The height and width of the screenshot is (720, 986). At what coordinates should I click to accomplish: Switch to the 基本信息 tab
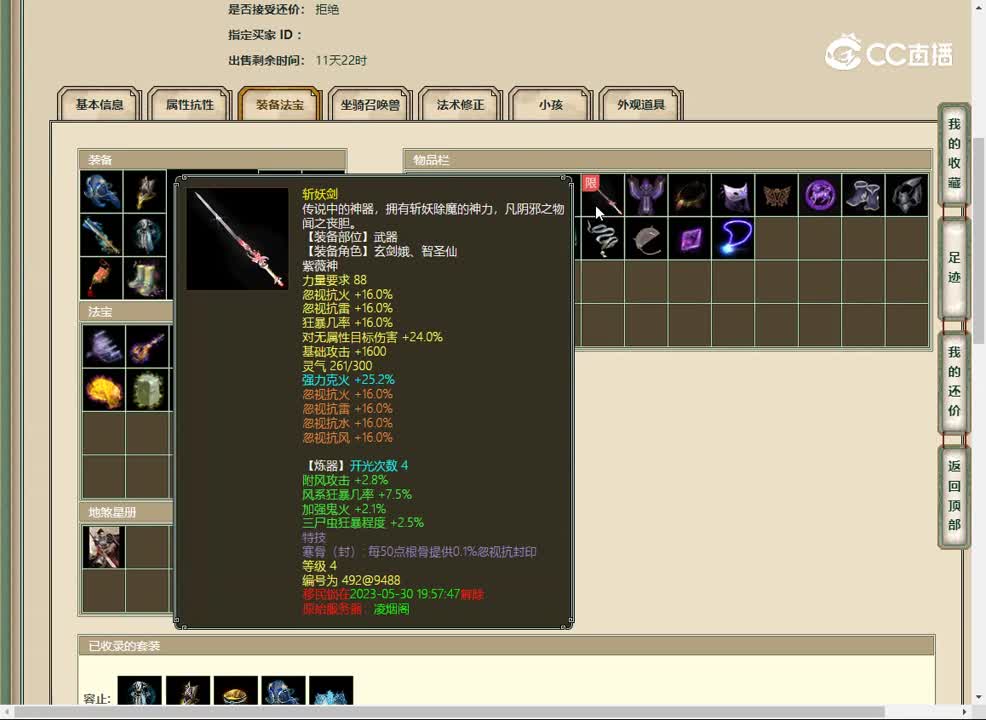coord(98,103)
